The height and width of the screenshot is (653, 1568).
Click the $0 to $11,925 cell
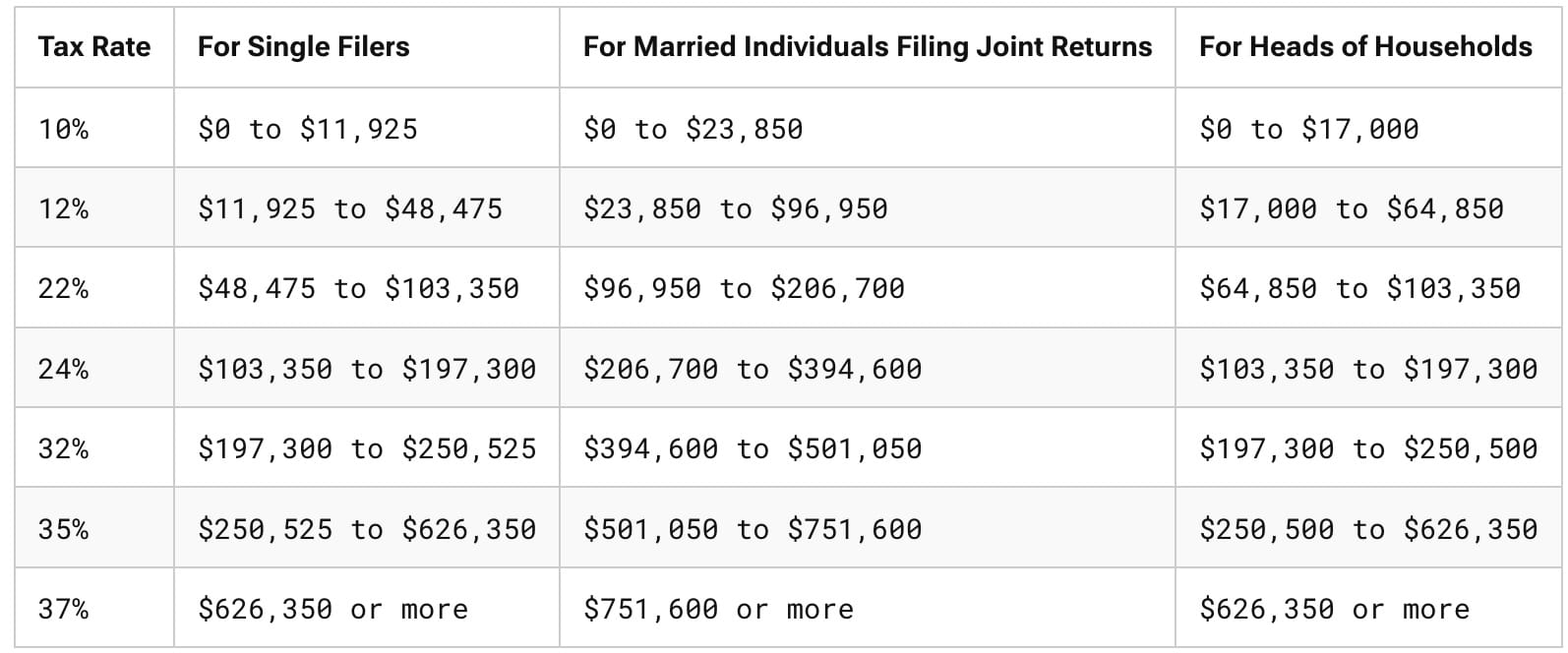point(308,129)
